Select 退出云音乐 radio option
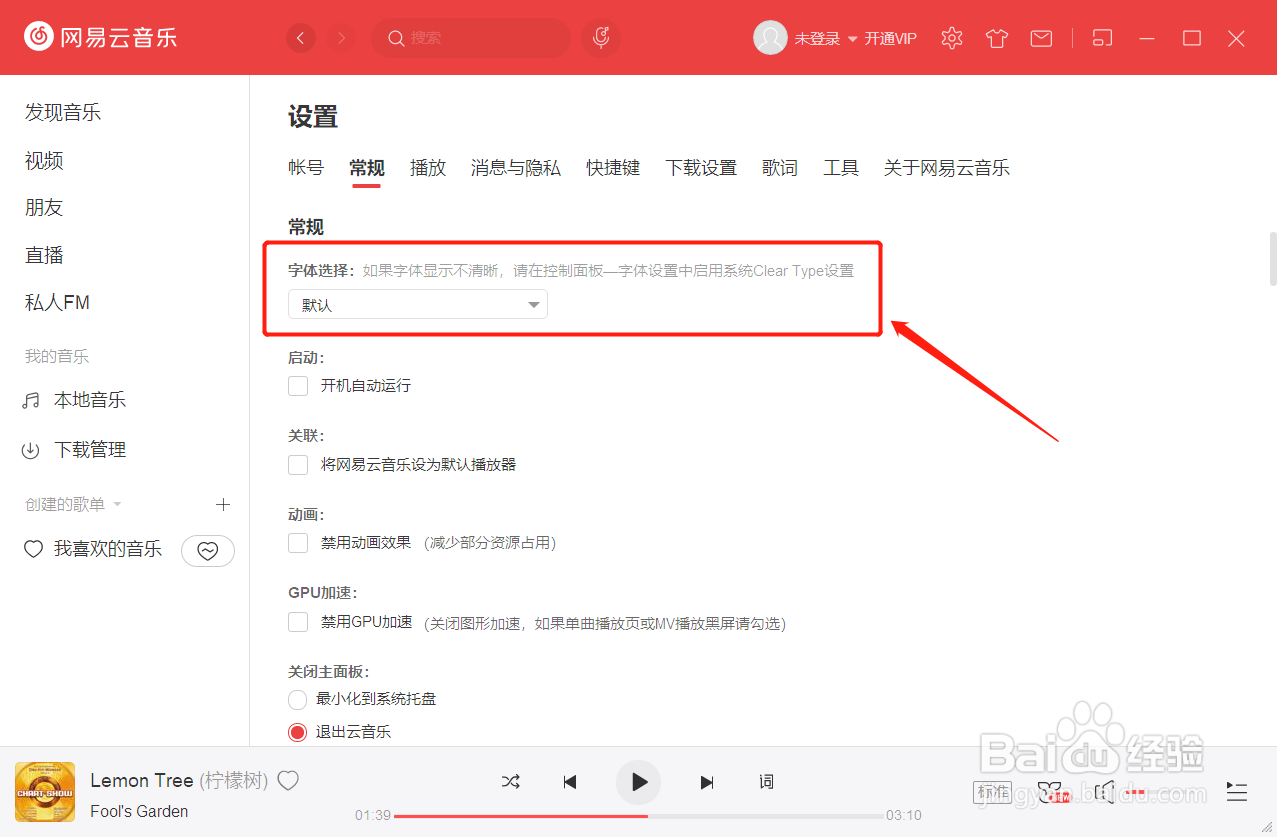Image resolution: width=1277 pixels, height=837 pixels. point(297,732)
